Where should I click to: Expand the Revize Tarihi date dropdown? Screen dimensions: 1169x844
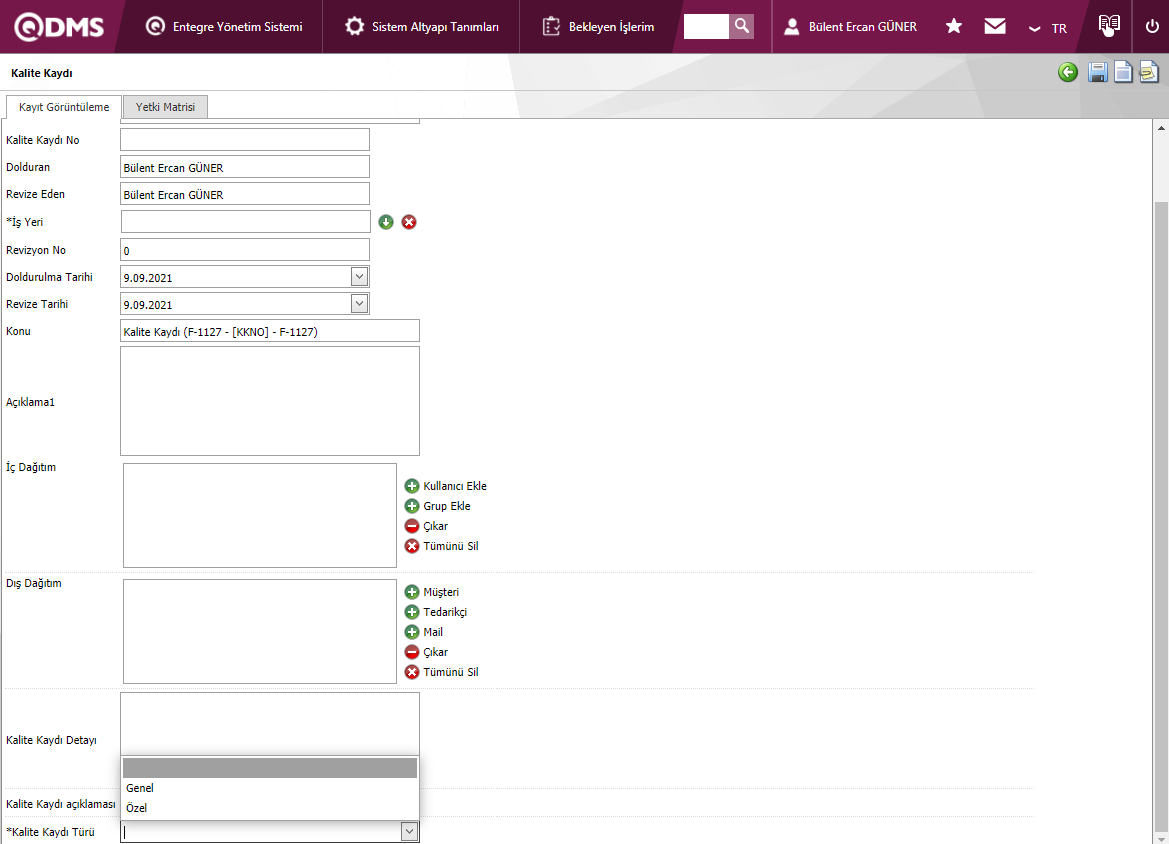click(360, 303)
